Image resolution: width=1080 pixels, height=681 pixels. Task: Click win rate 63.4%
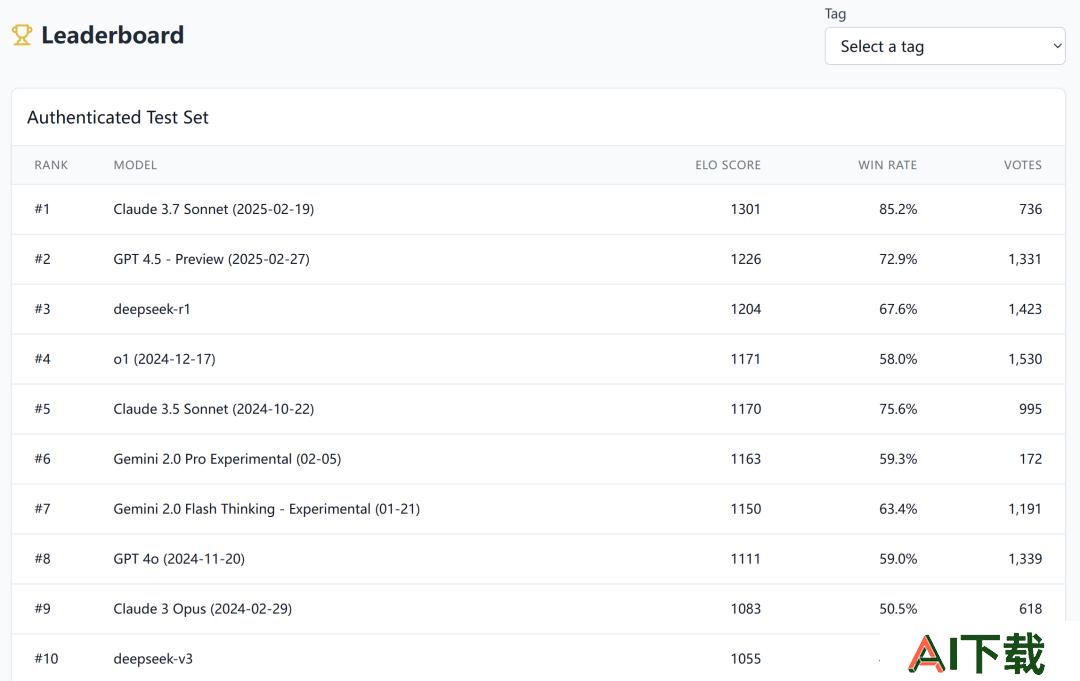click(x=898, y=509)
